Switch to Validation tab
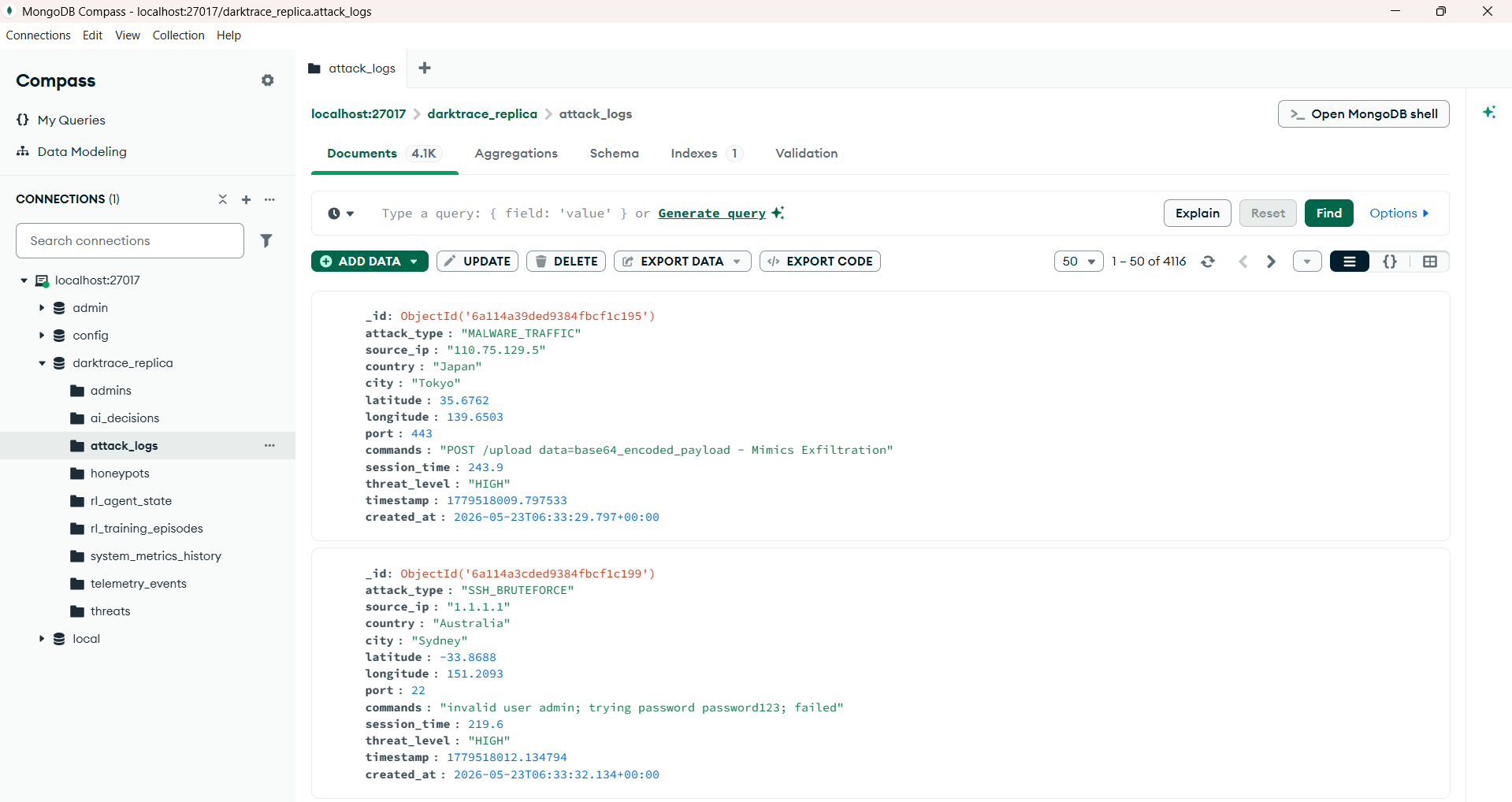 pos(806,154)
